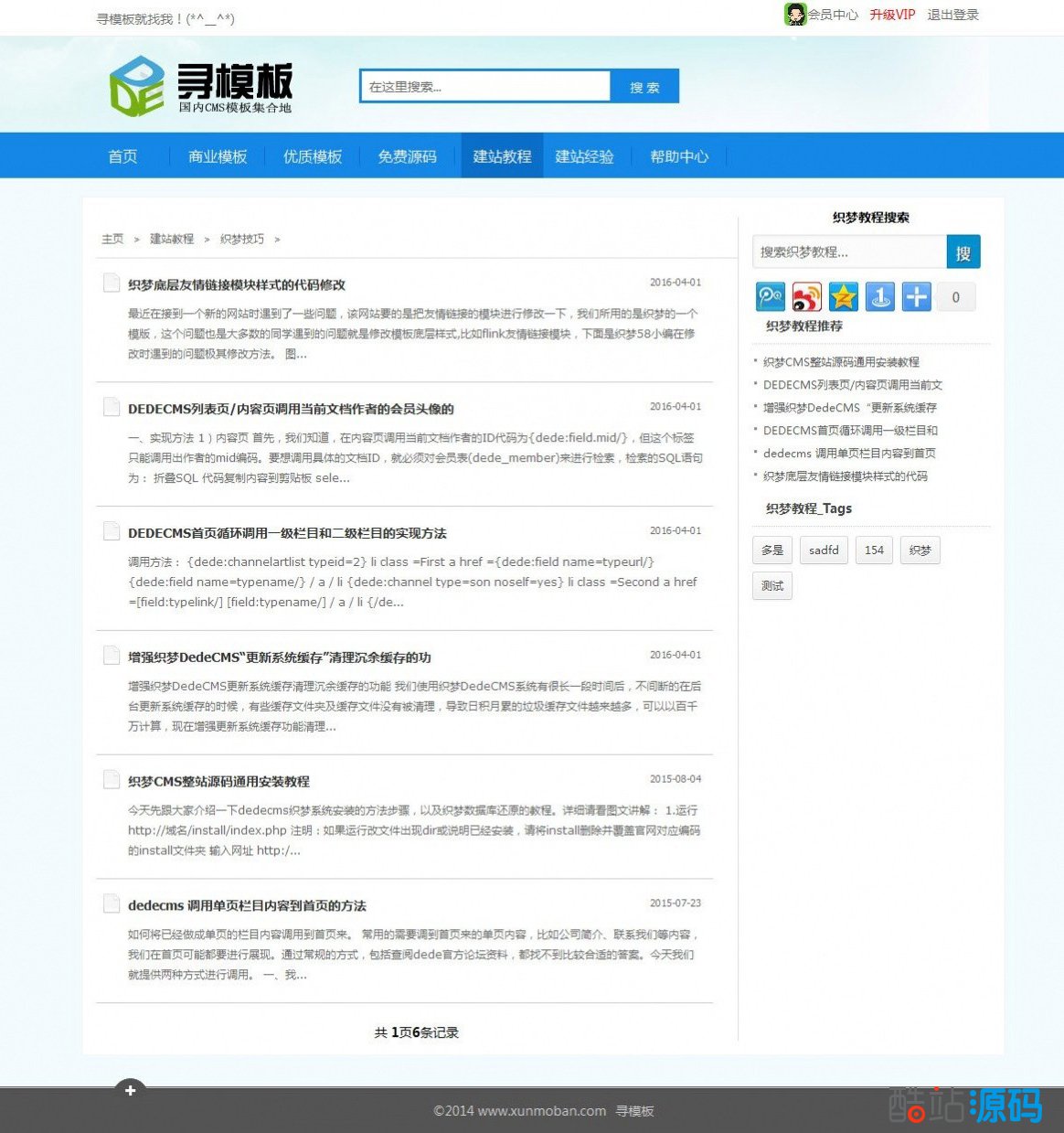Screen dimensions: 1064x1133
Task: Share to QZone yellow star icon
Action: 843,296
